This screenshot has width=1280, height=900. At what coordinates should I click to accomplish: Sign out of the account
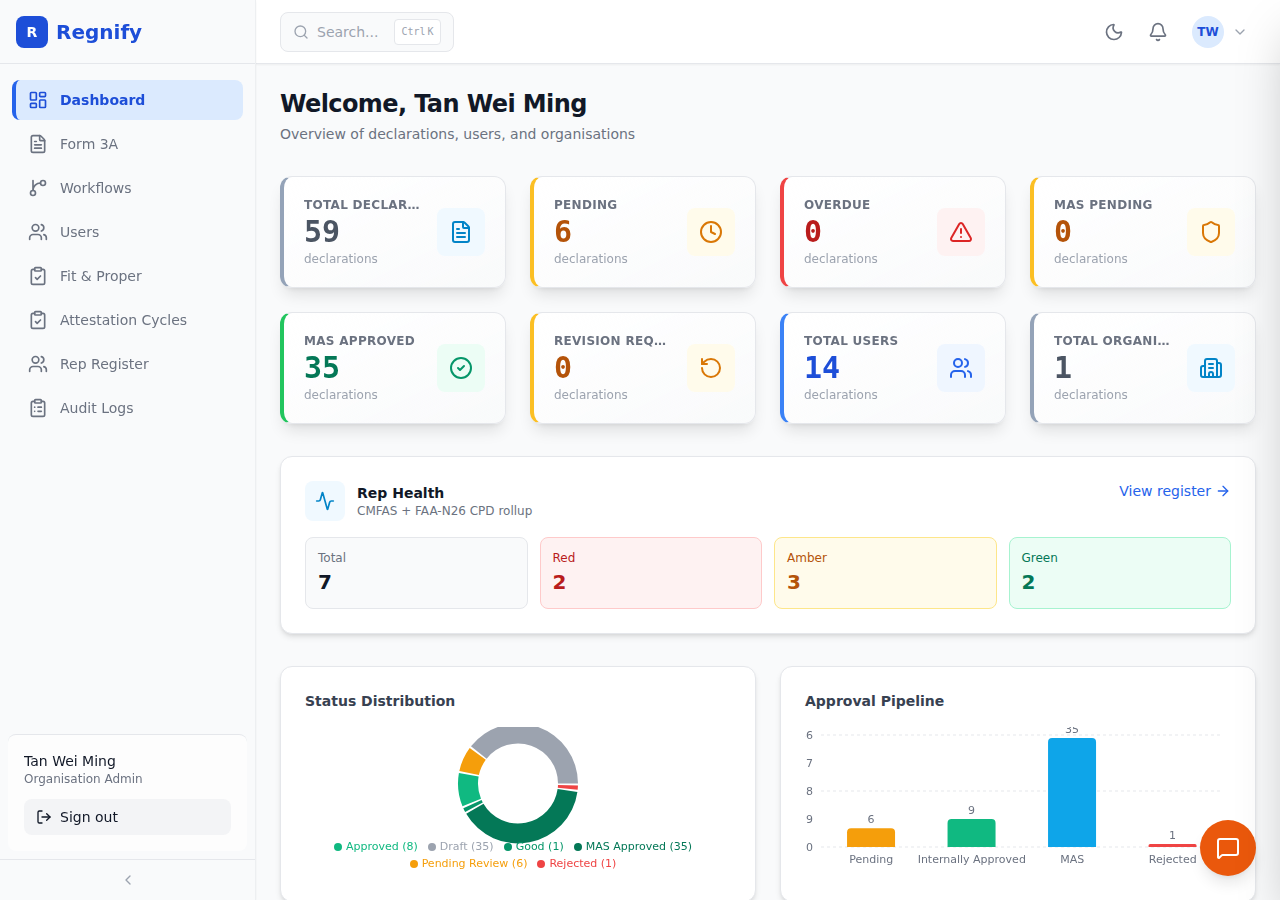(127, 817)
